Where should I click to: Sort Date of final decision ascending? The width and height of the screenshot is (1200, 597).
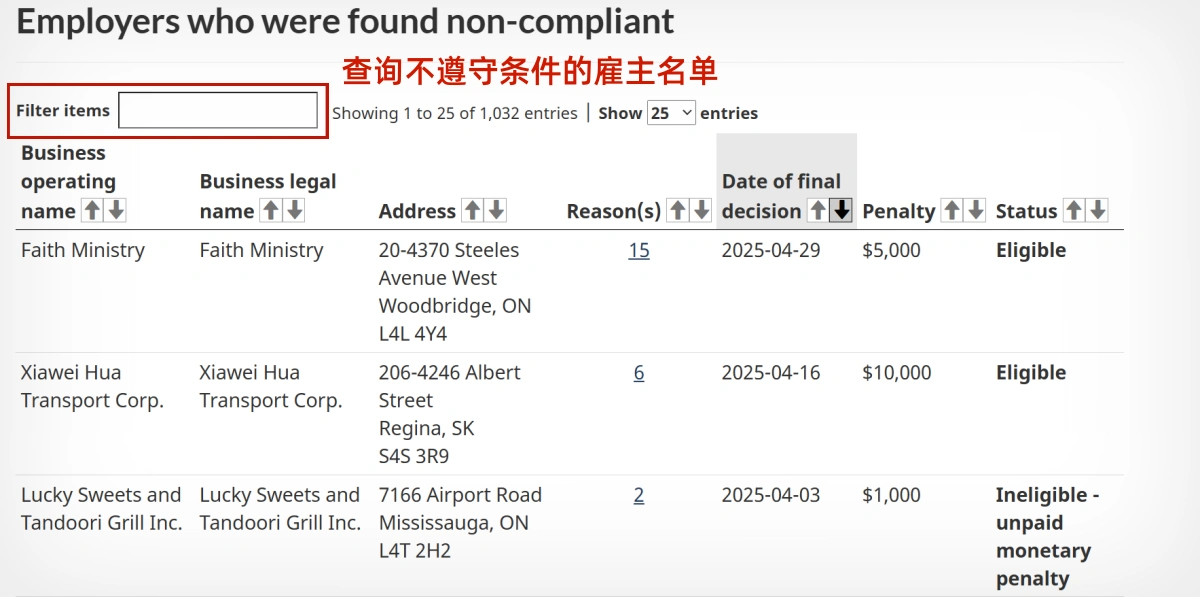[x=817, y=210]
